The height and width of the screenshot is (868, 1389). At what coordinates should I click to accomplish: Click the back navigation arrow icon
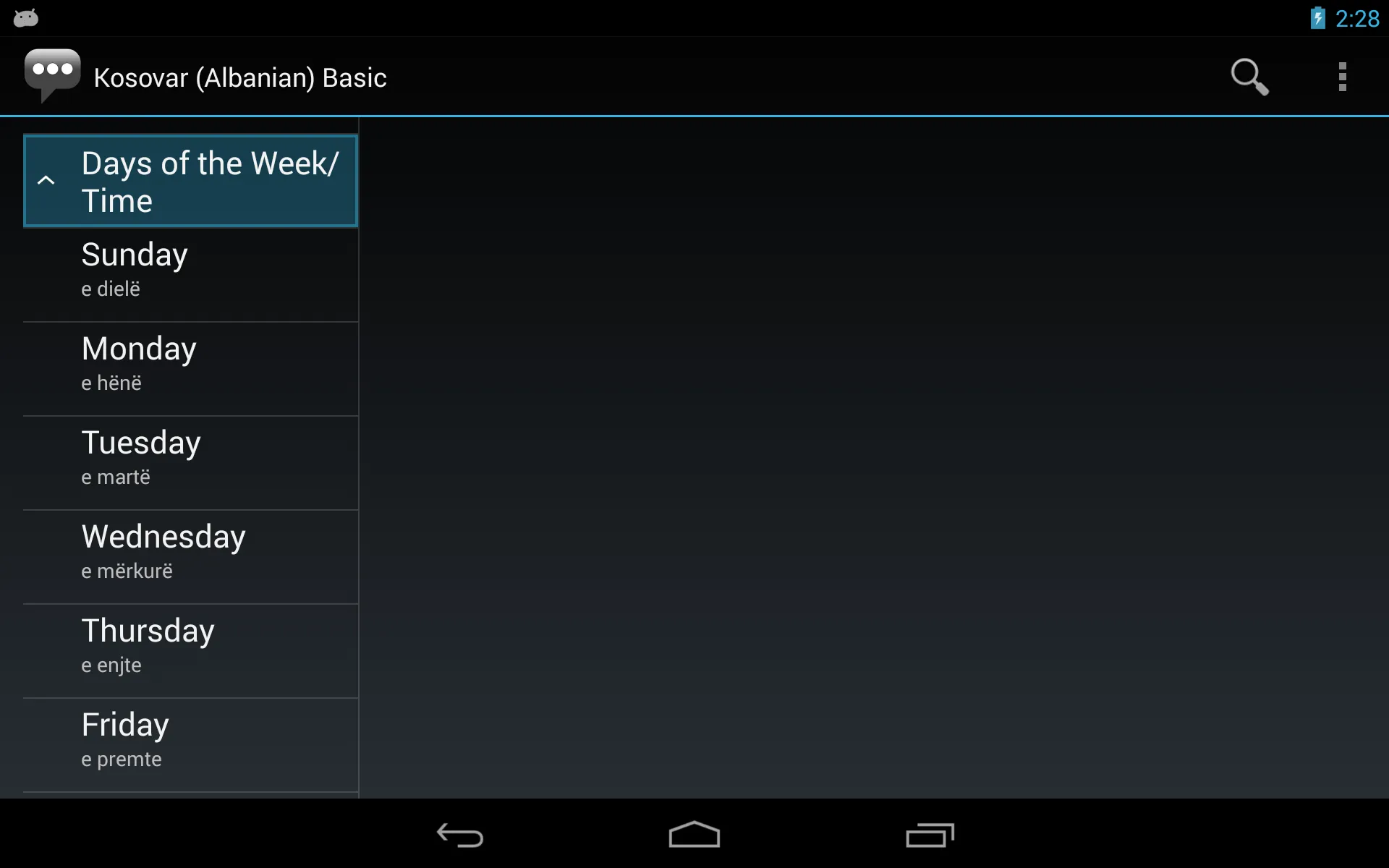pyautogui.click(x=461, y=836)
